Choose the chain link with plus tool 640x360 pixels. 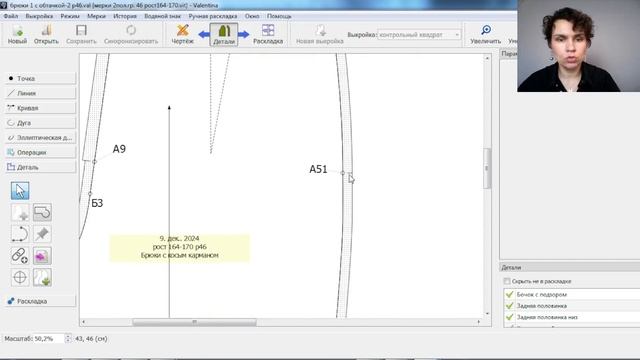coord(20,256)
